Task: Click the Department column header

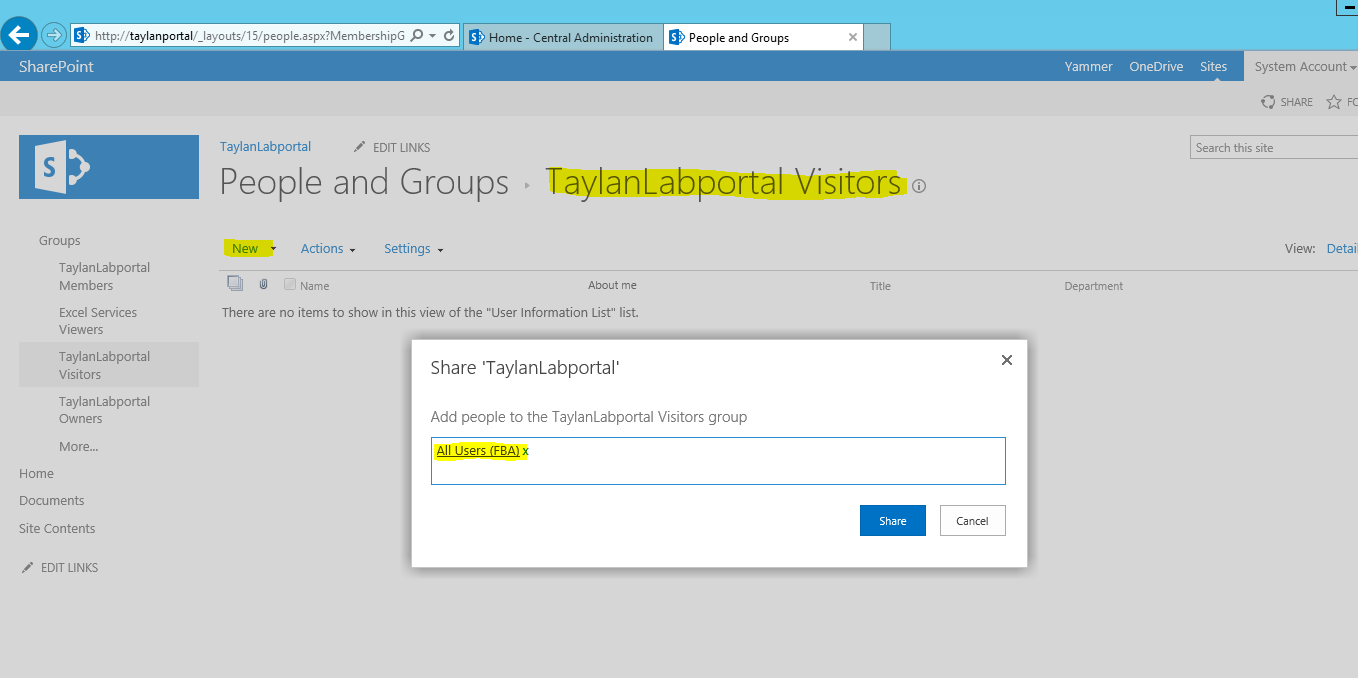Action: pos(1094,286)
